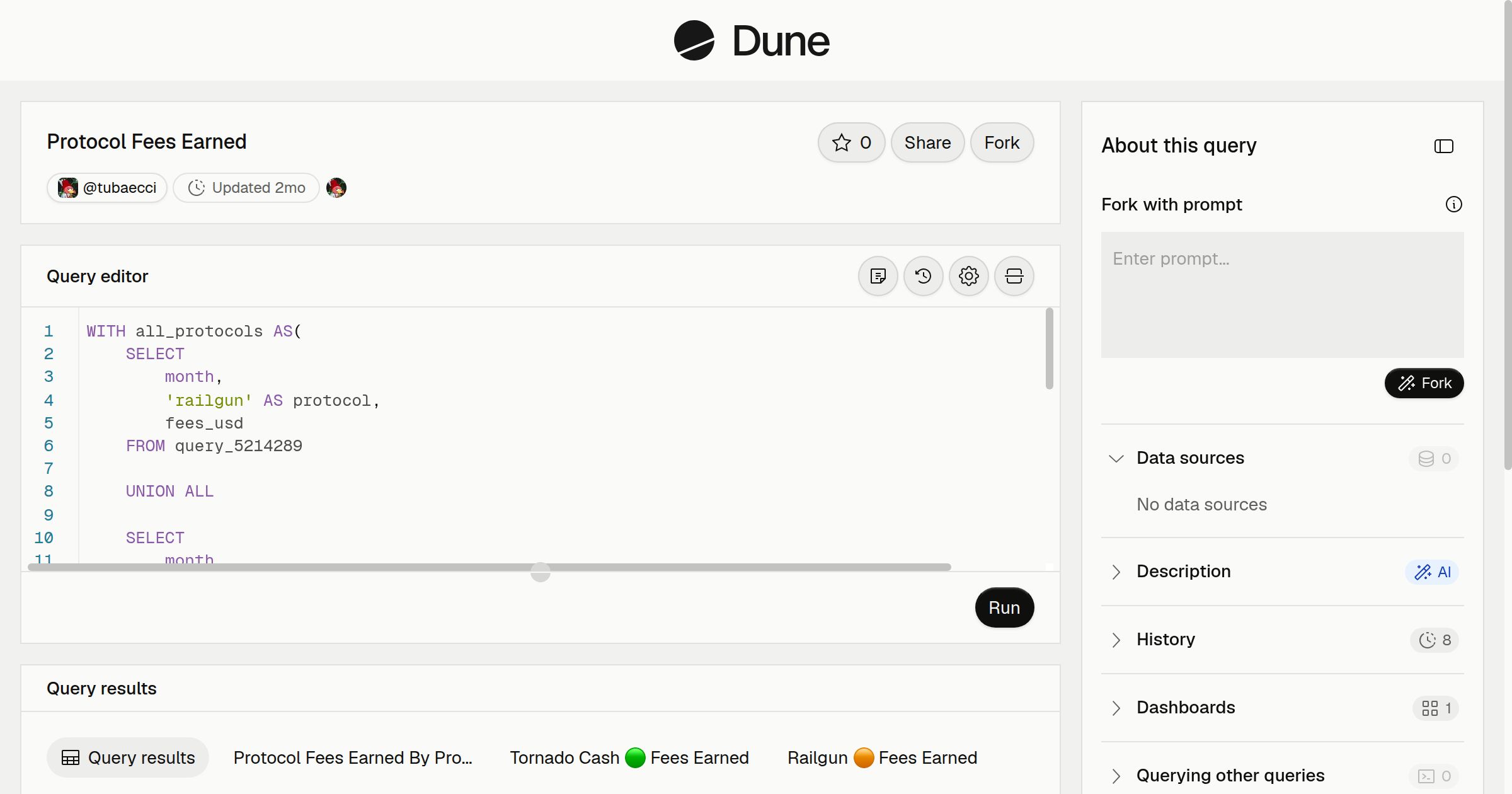Open the query notes icon in editor
The image size is (1512, 794).
point(878,276)
